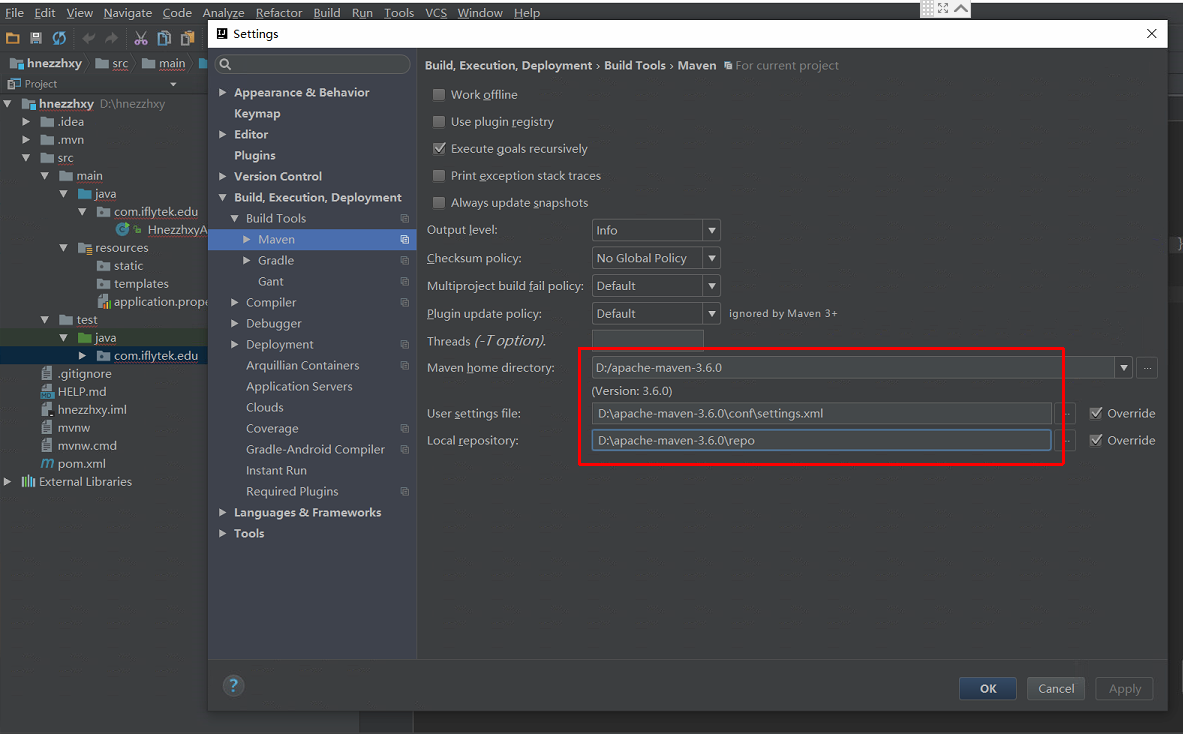
Task: Click project-level icon beside Gradle
Action: point(404,260)
